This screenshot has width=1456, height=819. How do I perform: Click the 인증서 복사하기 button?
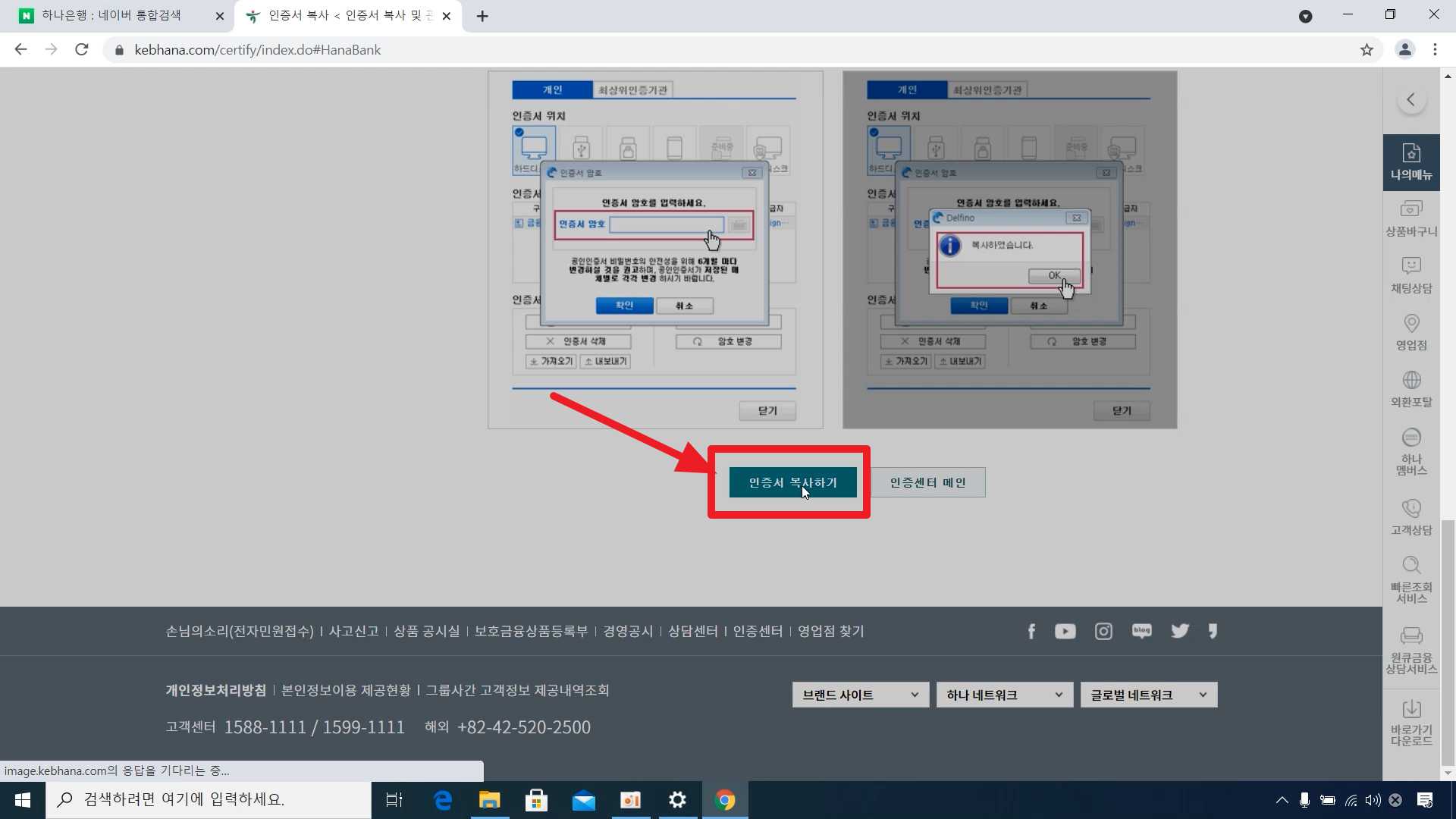pos(792,482)
